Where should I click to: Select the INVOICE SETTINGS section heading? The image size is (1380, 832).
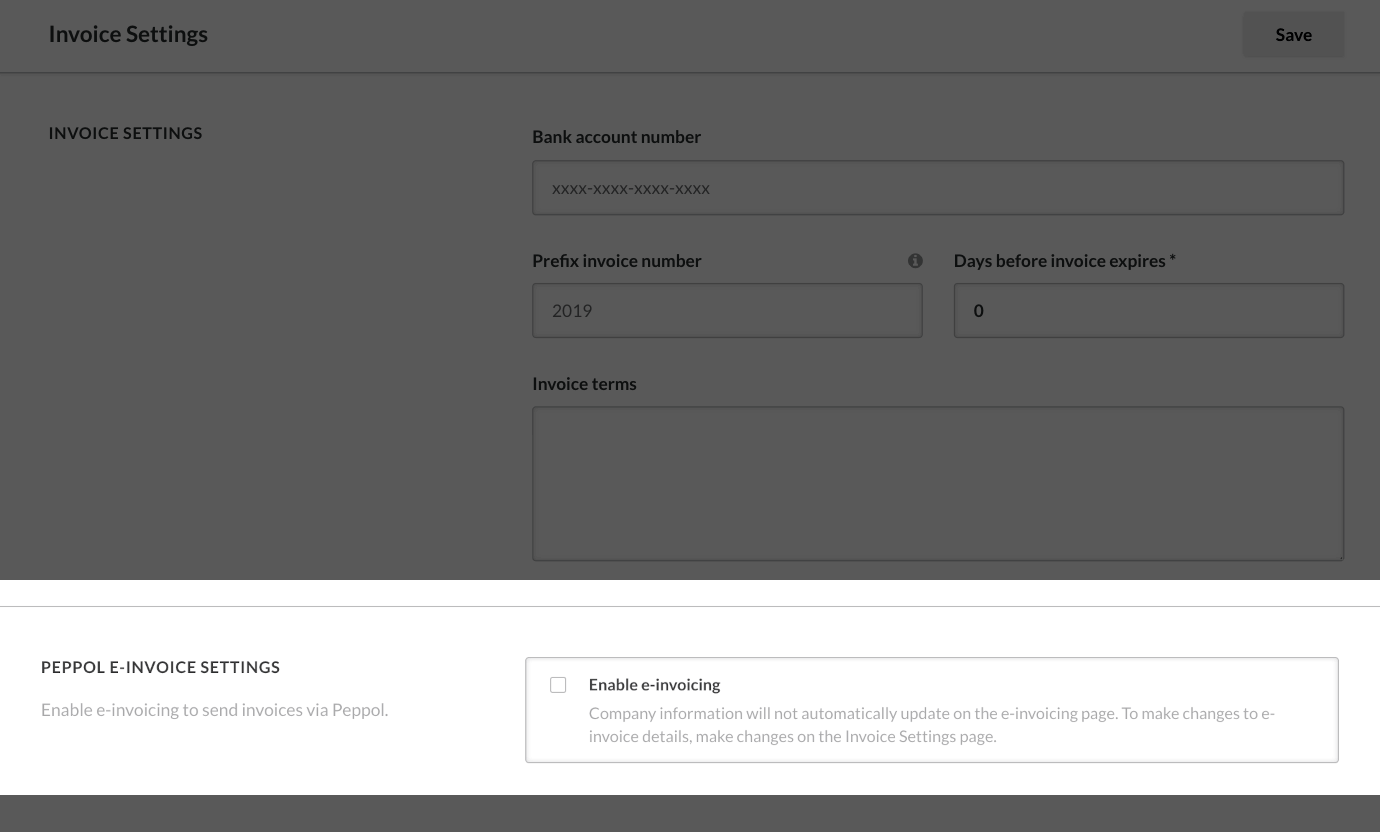[125, 133]
